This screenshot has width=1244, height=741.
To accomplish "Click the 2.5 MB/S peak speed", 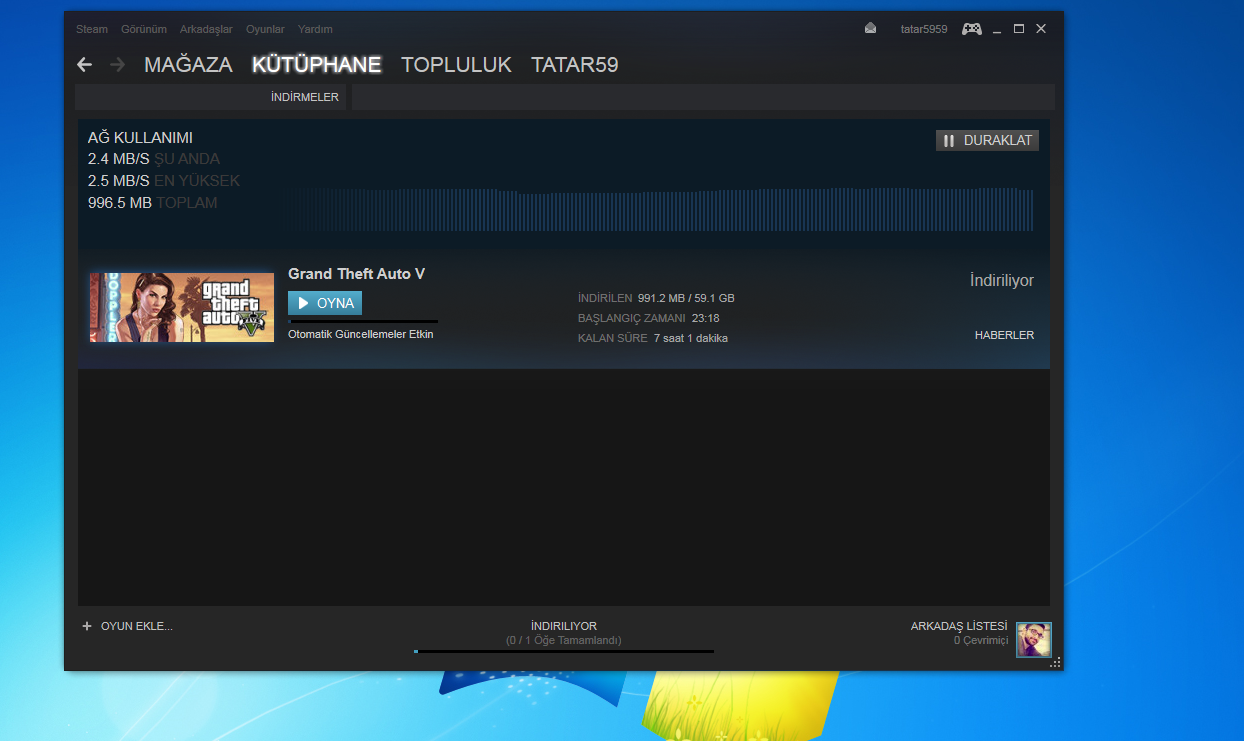I will coord(119,181).
